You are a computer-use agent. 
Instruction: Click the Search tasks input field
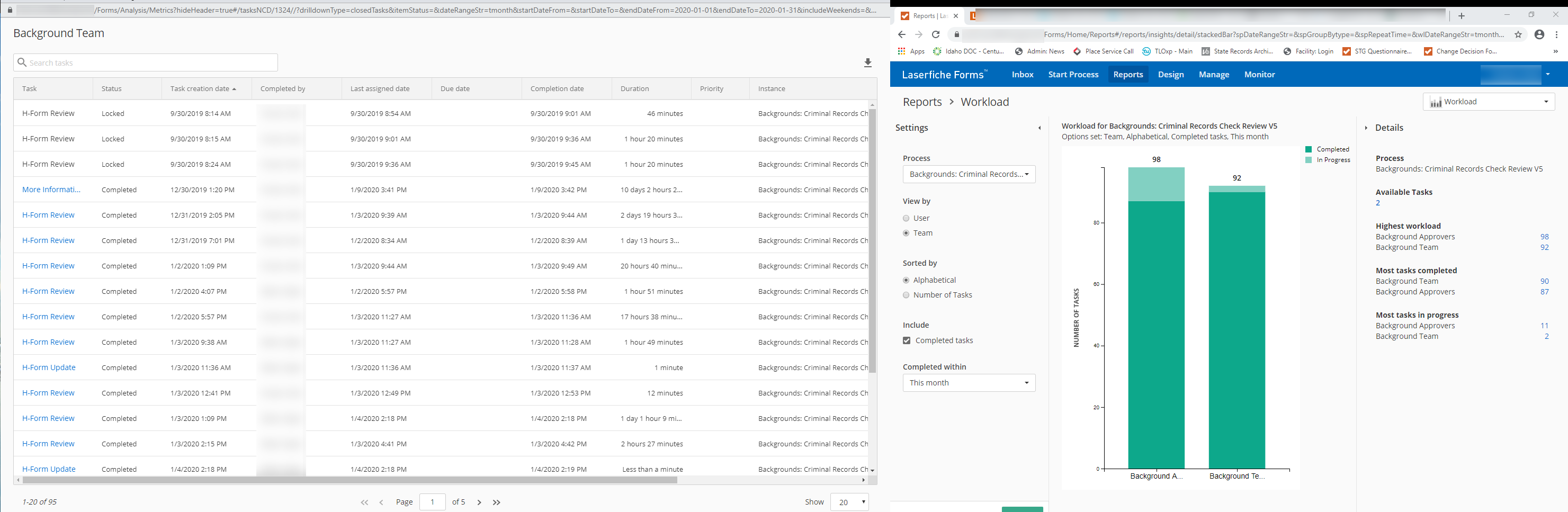146,62
